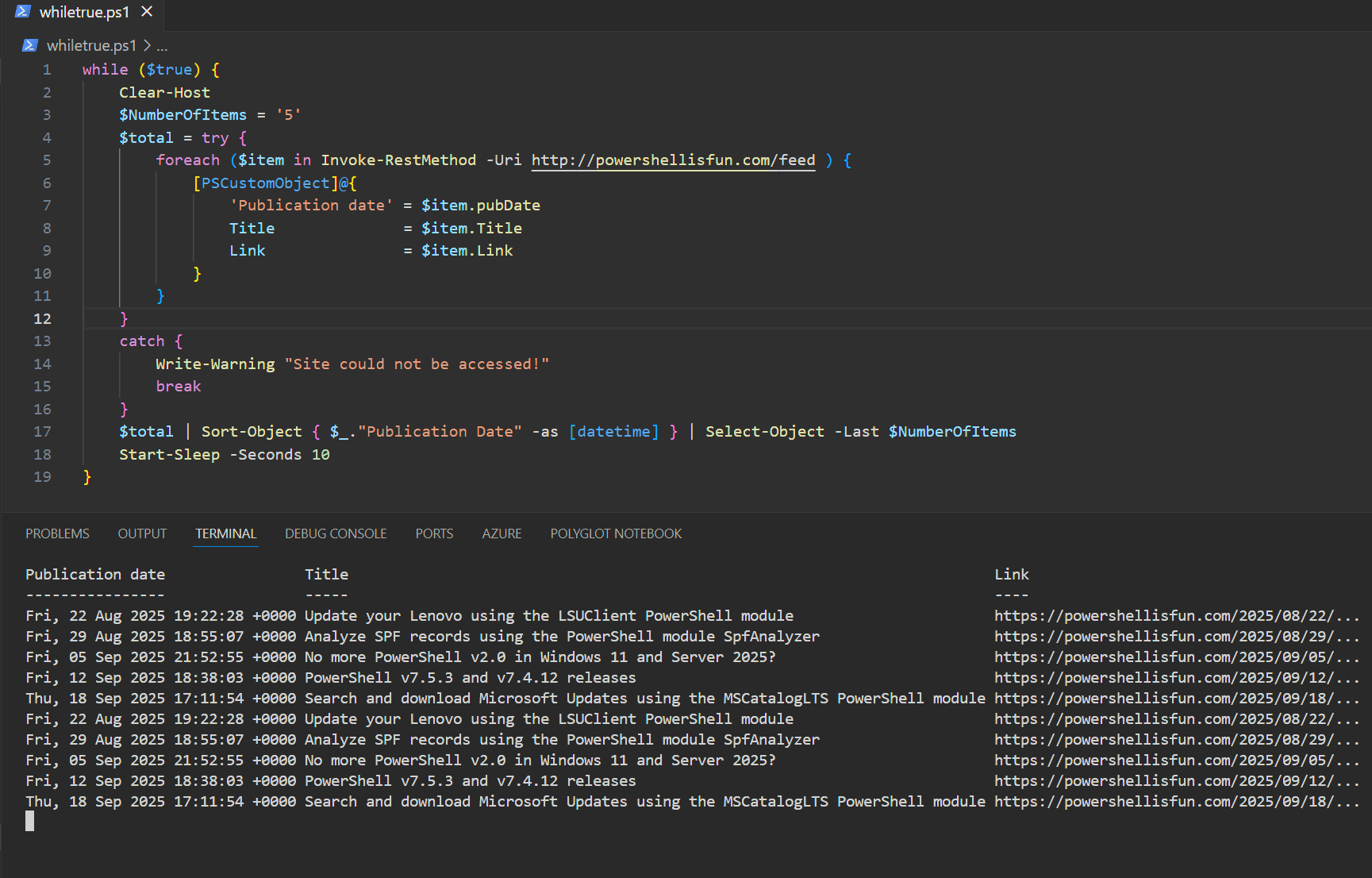This screenshot has width=1372, height=878.
Task: Open the whiletrue.ps1 breadcrumb item
Action: (x=92, y=45)
